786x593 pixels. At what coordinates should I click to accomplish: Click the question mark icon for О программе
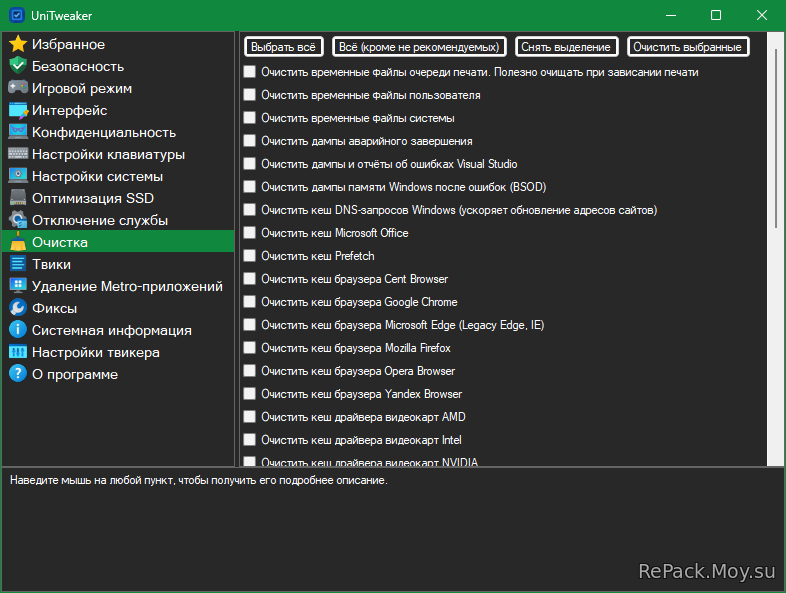click(17, 374)
